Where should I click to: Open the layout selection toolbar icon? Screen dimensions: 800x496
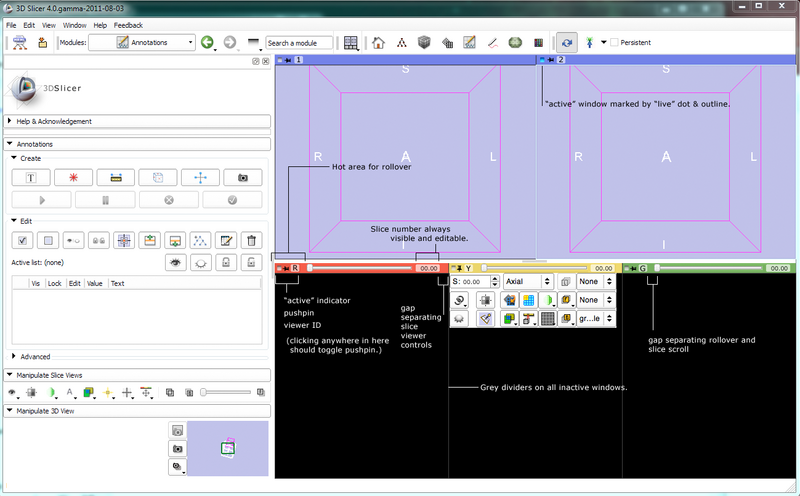[x=351, y=43]
